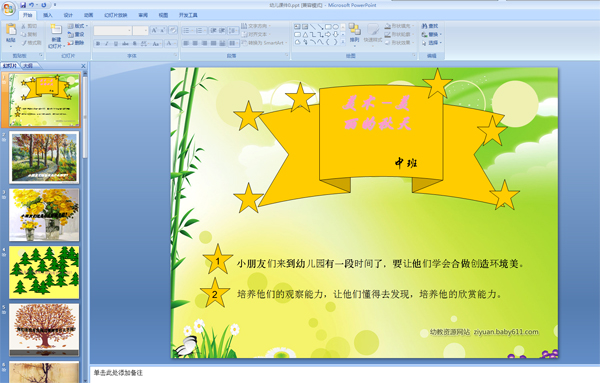Increase the list indent level

pos(222,30)
